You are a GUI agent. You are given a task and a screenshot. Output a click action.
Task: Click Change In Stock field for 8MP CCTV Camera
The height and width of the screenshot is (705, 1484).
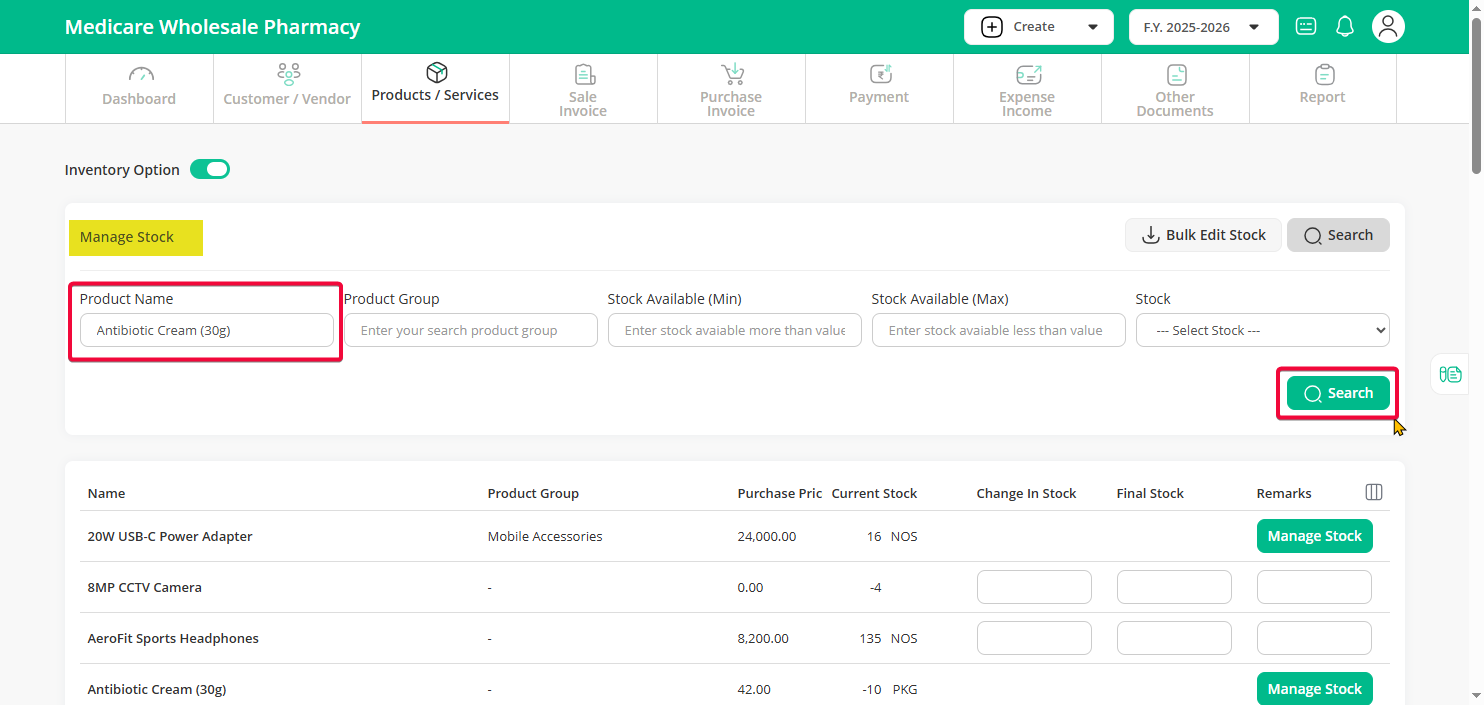[1034, 587]
